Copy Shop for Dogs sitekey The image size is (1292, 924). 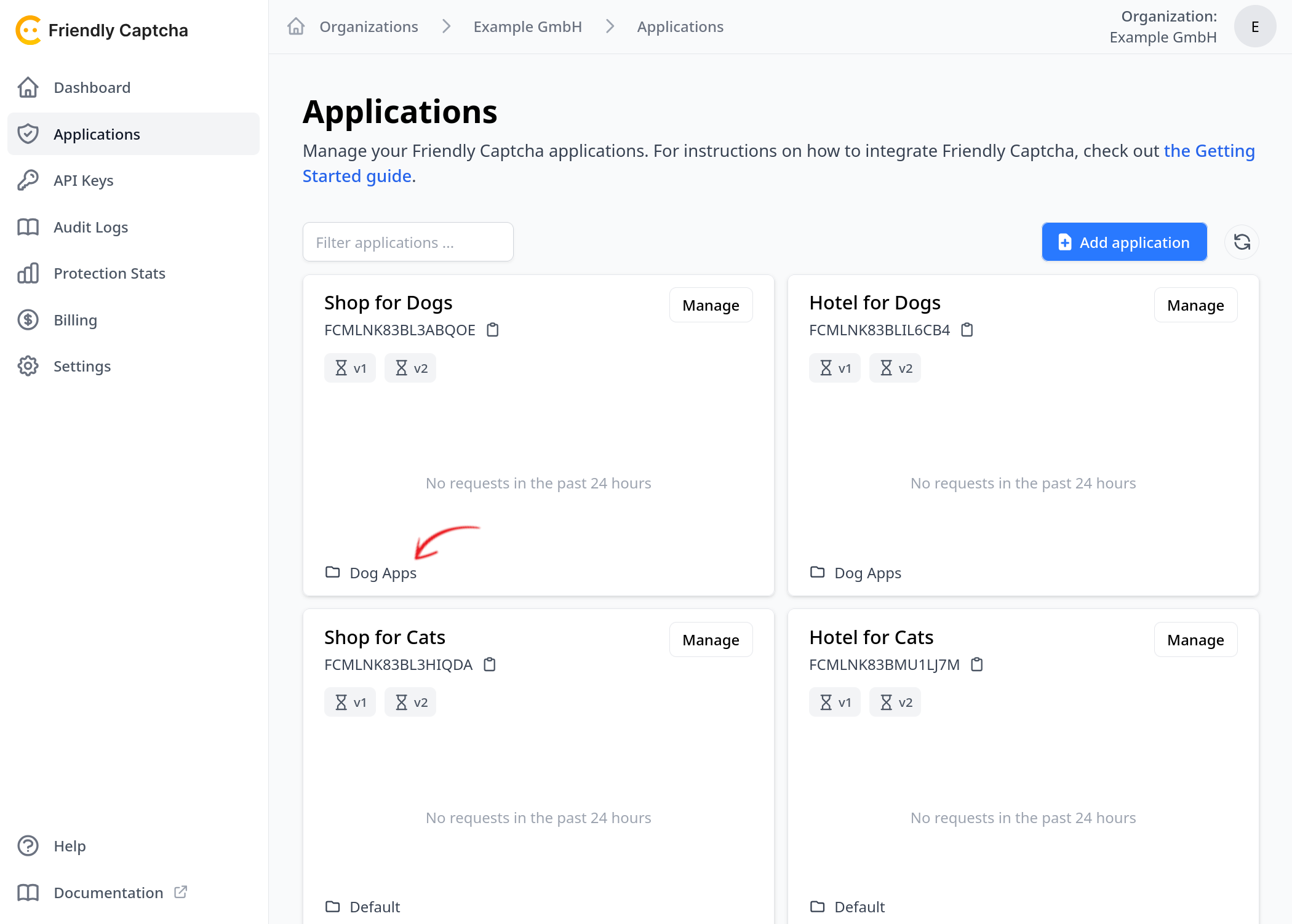pos(493,330)
